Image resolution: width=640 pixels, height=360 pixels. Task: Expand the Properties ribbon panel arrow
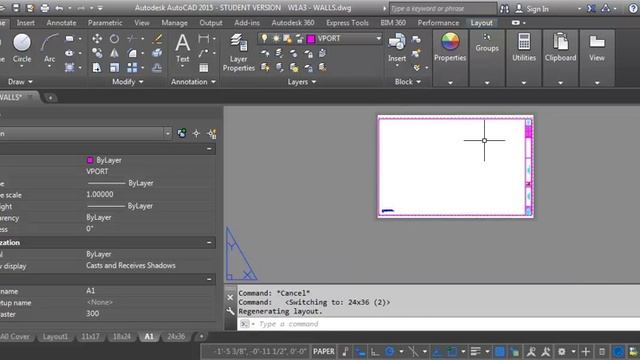tap(450, 83)
